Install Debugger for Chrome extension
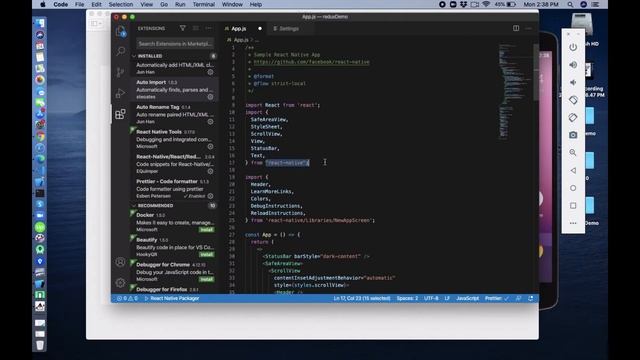640x360 pixels. (206, 279)
